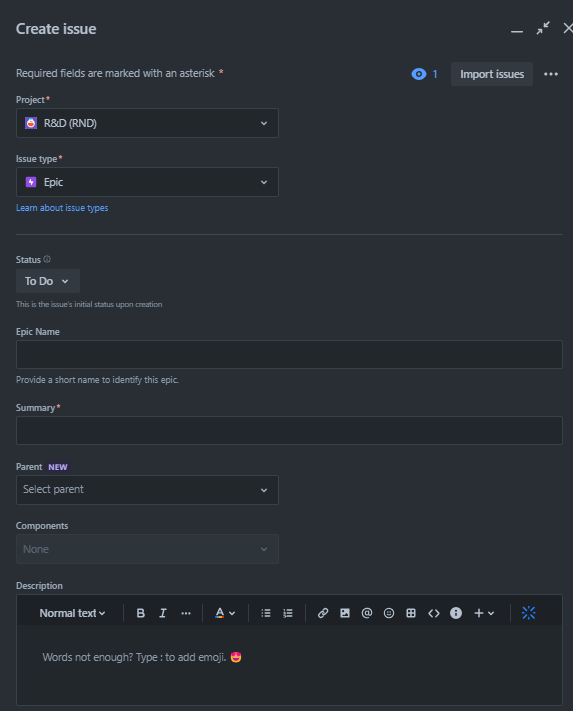Click the watcher count number 1
The image size is (573, 711).
tap(435, 74)
